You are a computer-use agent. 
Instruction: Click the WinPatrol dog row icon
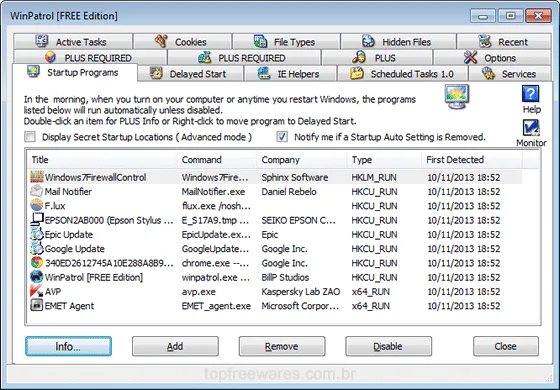click(37, 277)
